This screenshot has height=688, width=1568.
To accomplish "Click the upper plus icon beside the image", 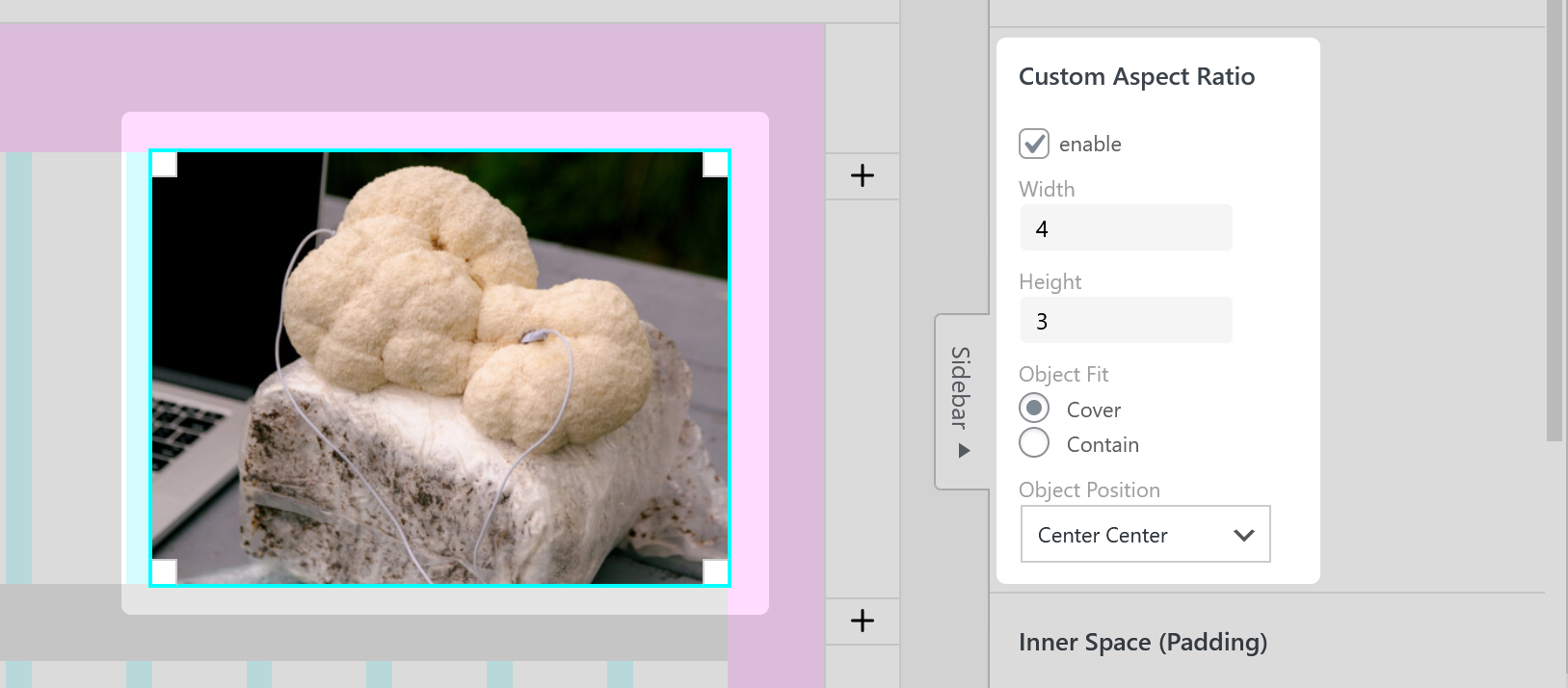I will coord(863,175).
